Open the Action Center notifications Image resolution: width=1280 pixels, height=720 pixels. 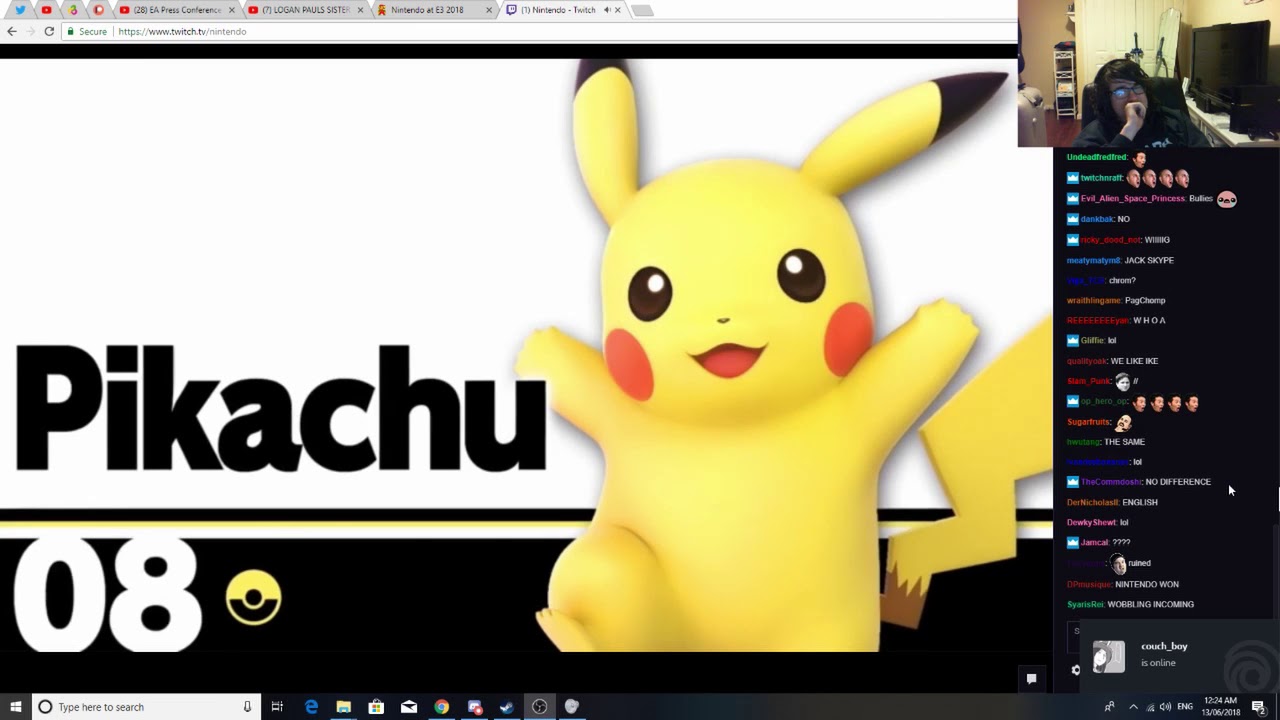coord(1259,707)
